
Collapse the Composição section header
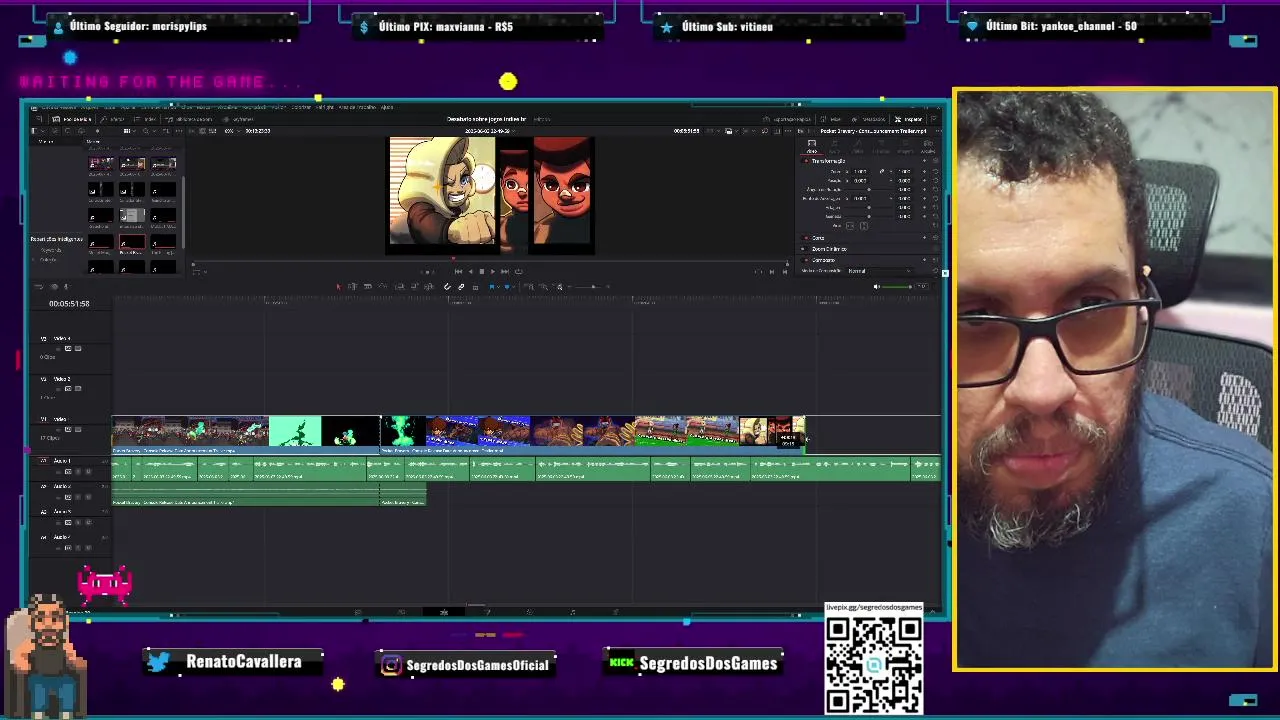[x=824, y=260]
